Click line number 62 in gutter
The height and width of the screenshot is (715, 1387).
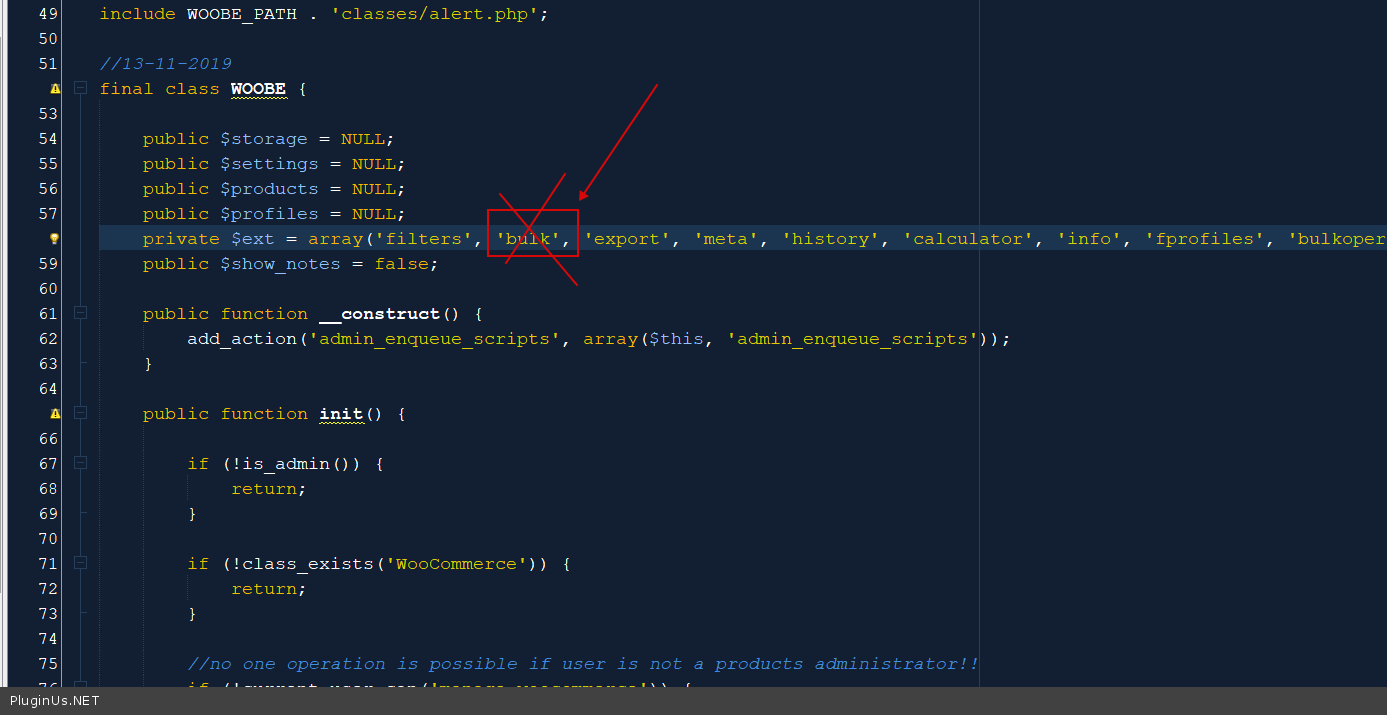click(47, 339)
